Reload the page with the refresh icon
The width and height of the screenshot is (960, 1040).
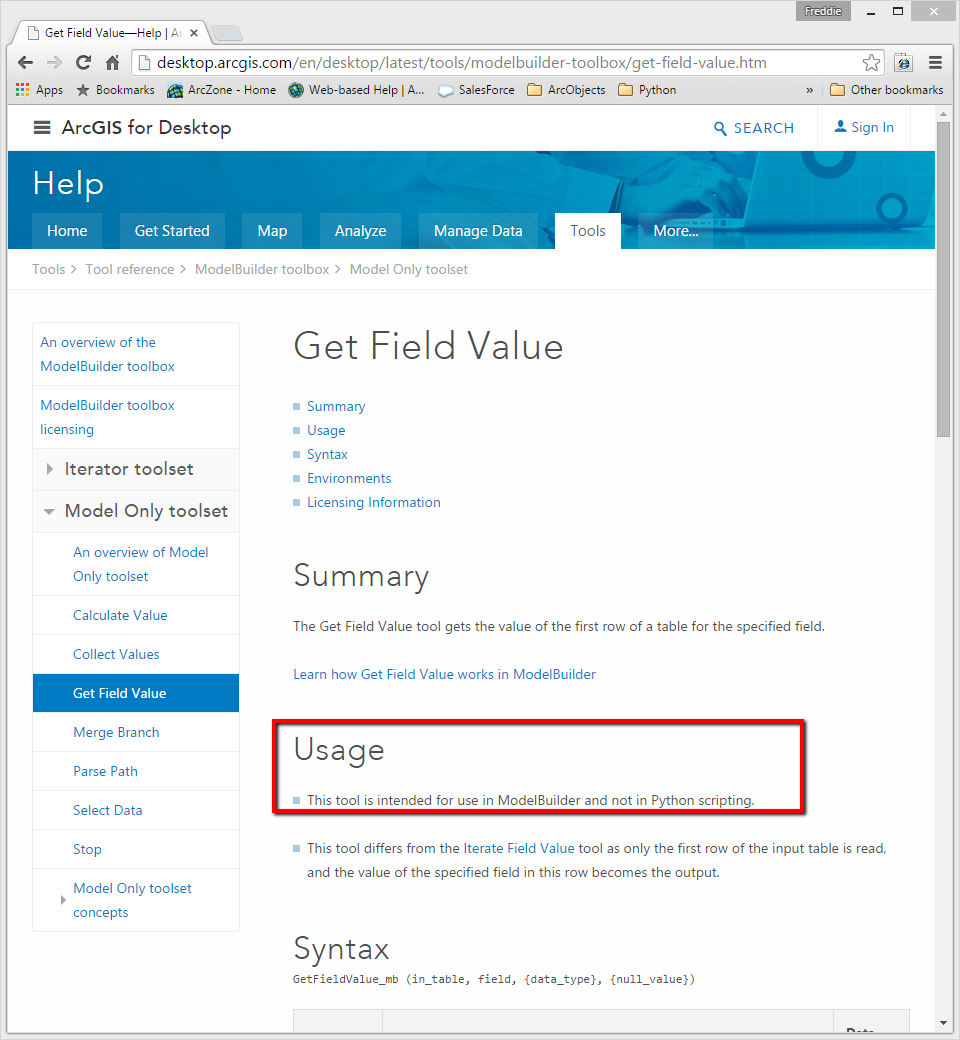84,63
